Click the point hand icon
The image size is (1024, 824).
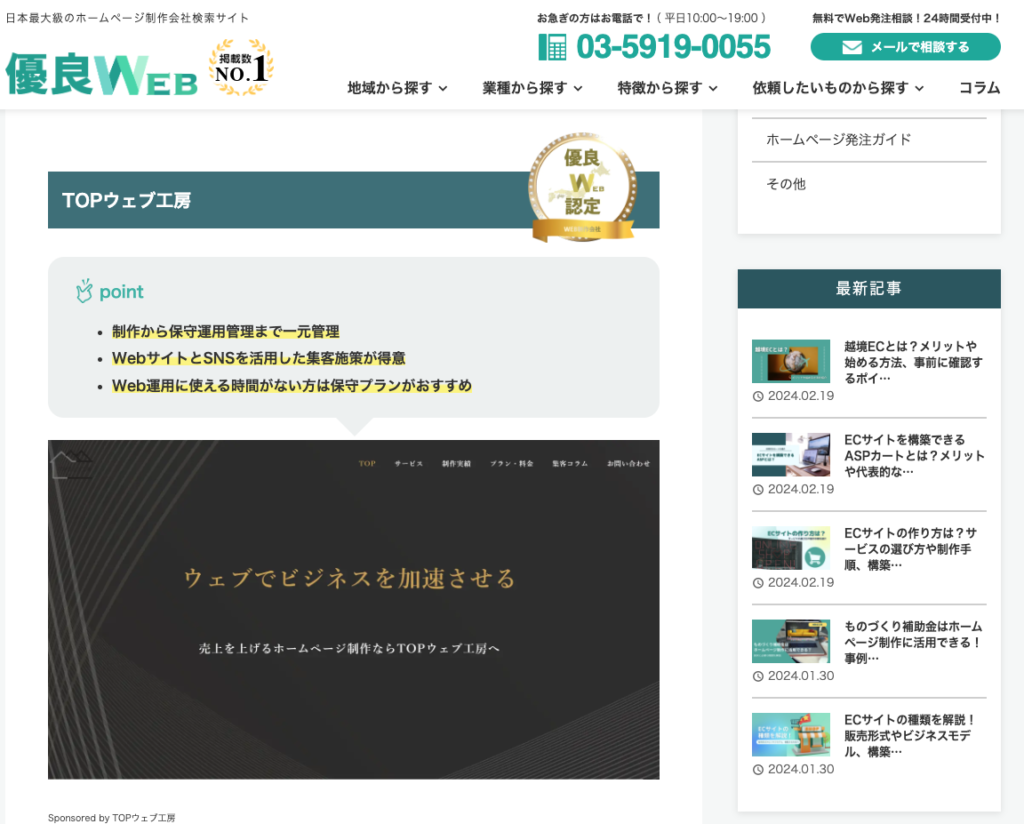pos(84,291)
